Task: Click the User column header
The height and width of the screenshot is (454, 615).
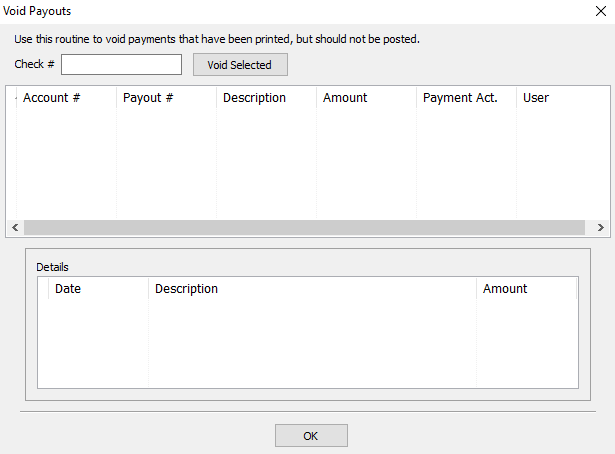Action: click(563, 98)
